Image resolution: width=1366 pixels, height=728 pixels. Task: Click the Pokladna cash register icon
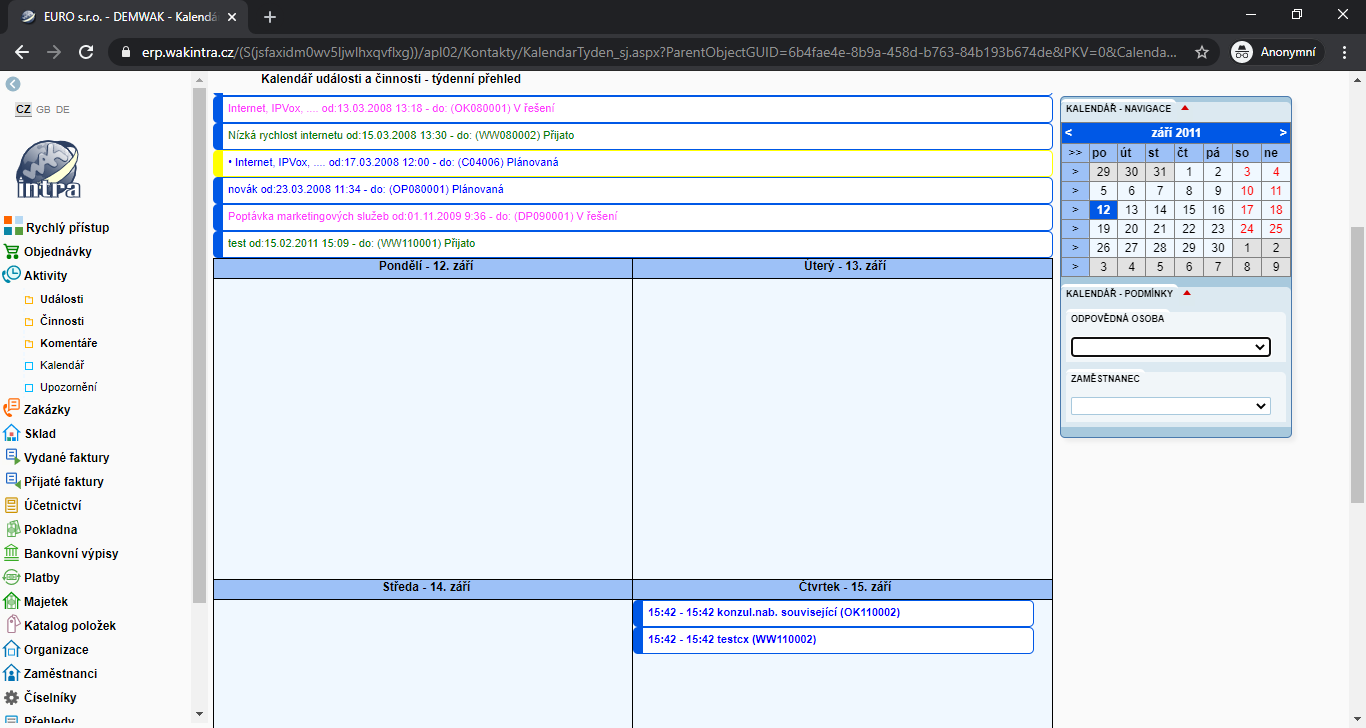pyautogui.click(x=12, y=529)
